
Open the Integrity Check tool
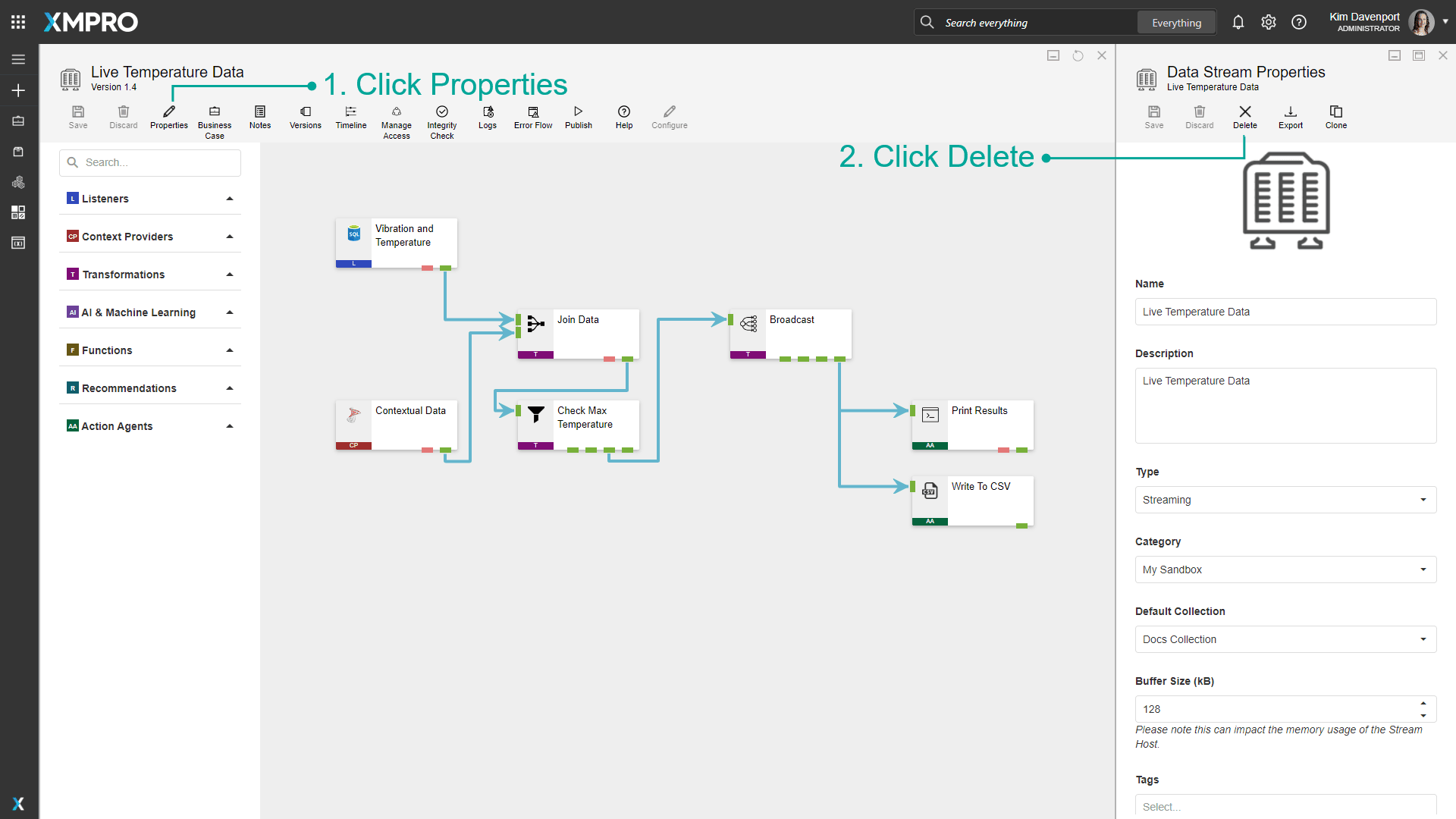[442, 112]
